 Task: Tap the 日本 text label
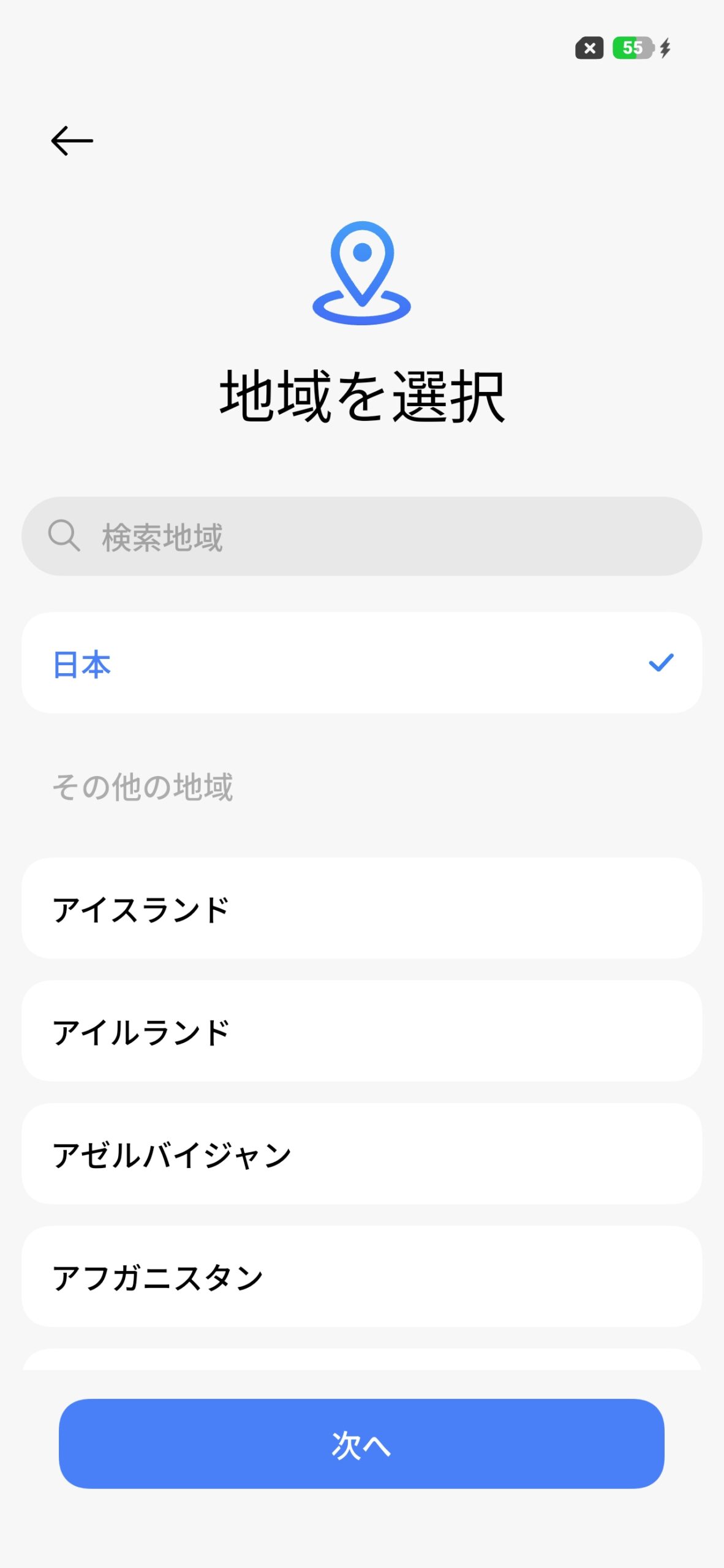coord(82,664)
